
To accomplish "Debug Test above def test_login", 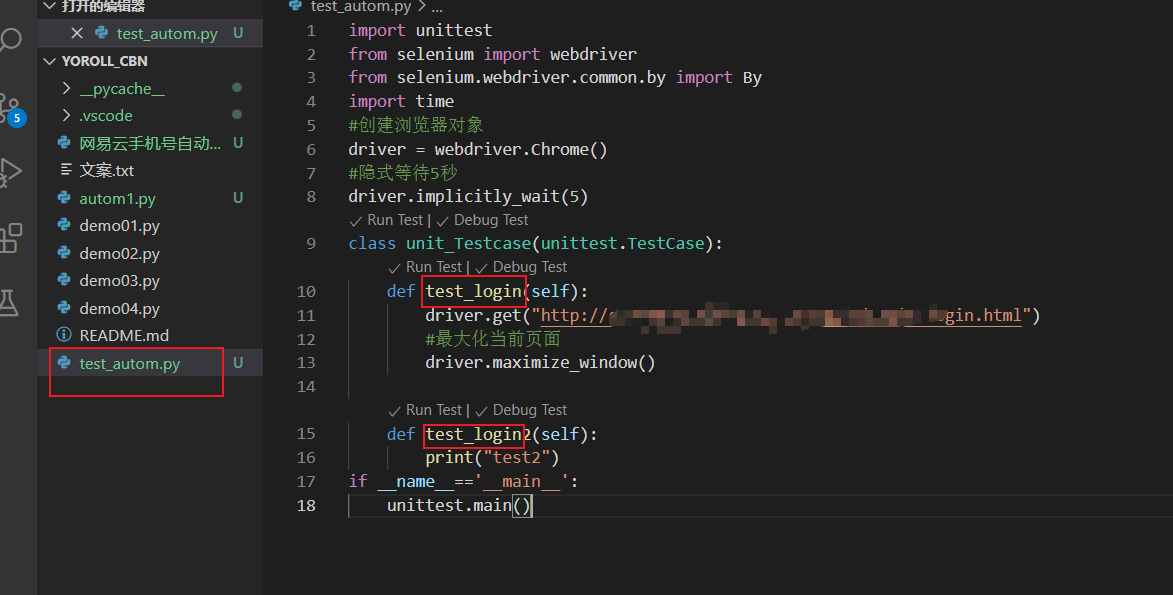I will tap(530, 267).
